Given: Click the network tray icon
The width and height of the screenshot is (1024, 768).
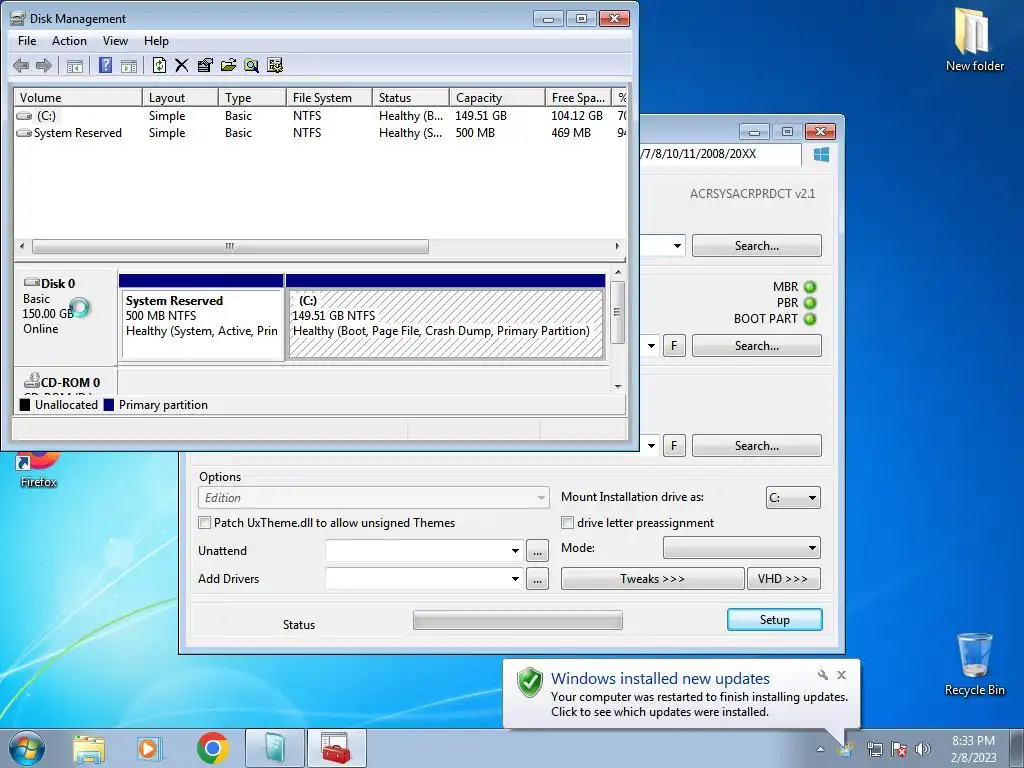Looking at the screenshot, I should coord(874,749).
